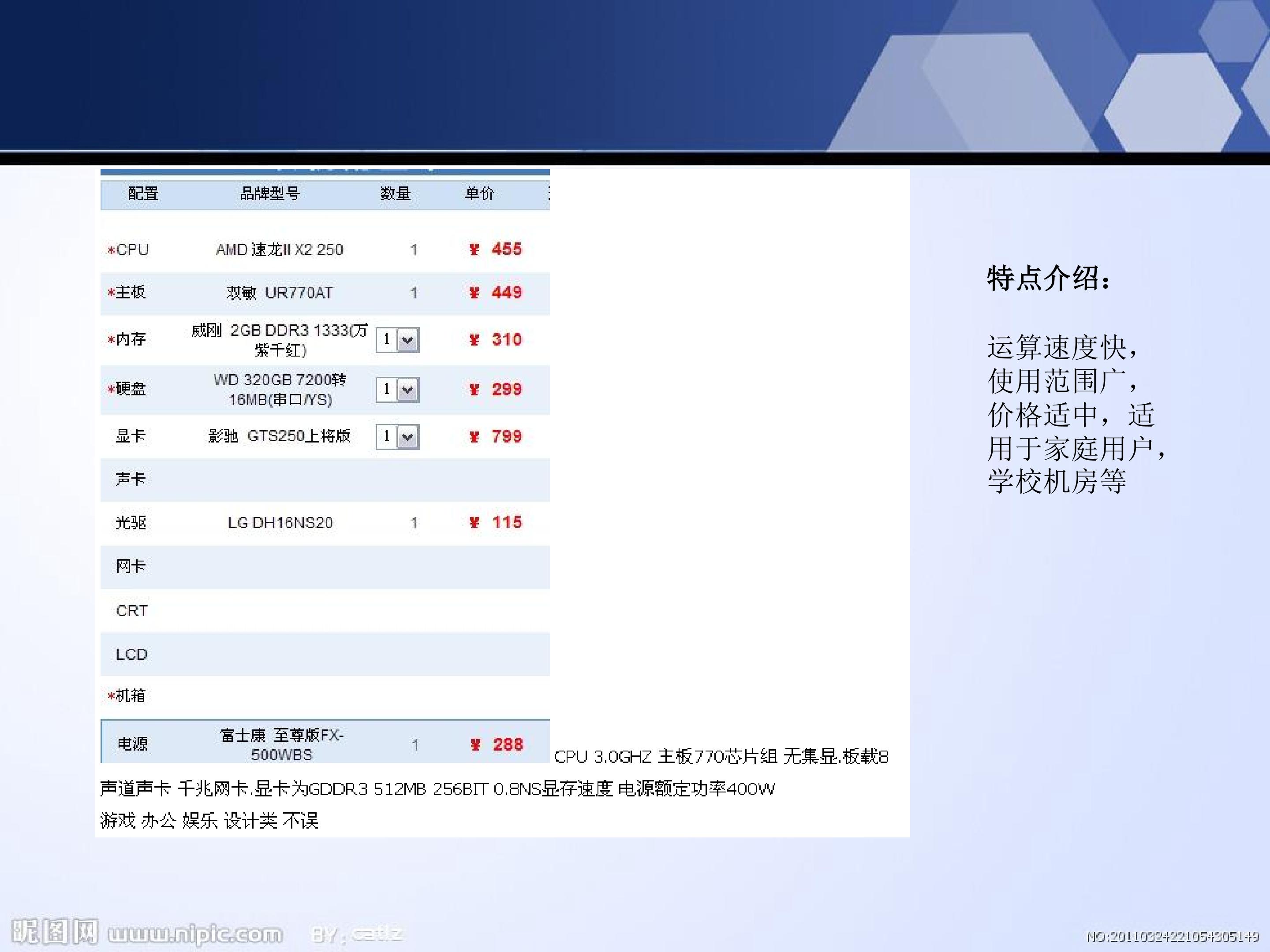Click the ¥310 price

pos(496,340)
